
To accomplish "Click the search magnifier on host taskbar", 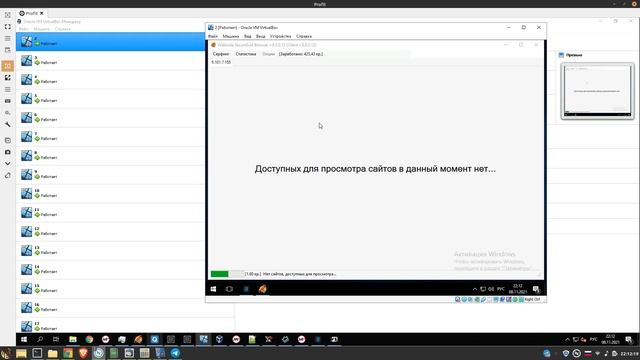I will click(40, 339).
